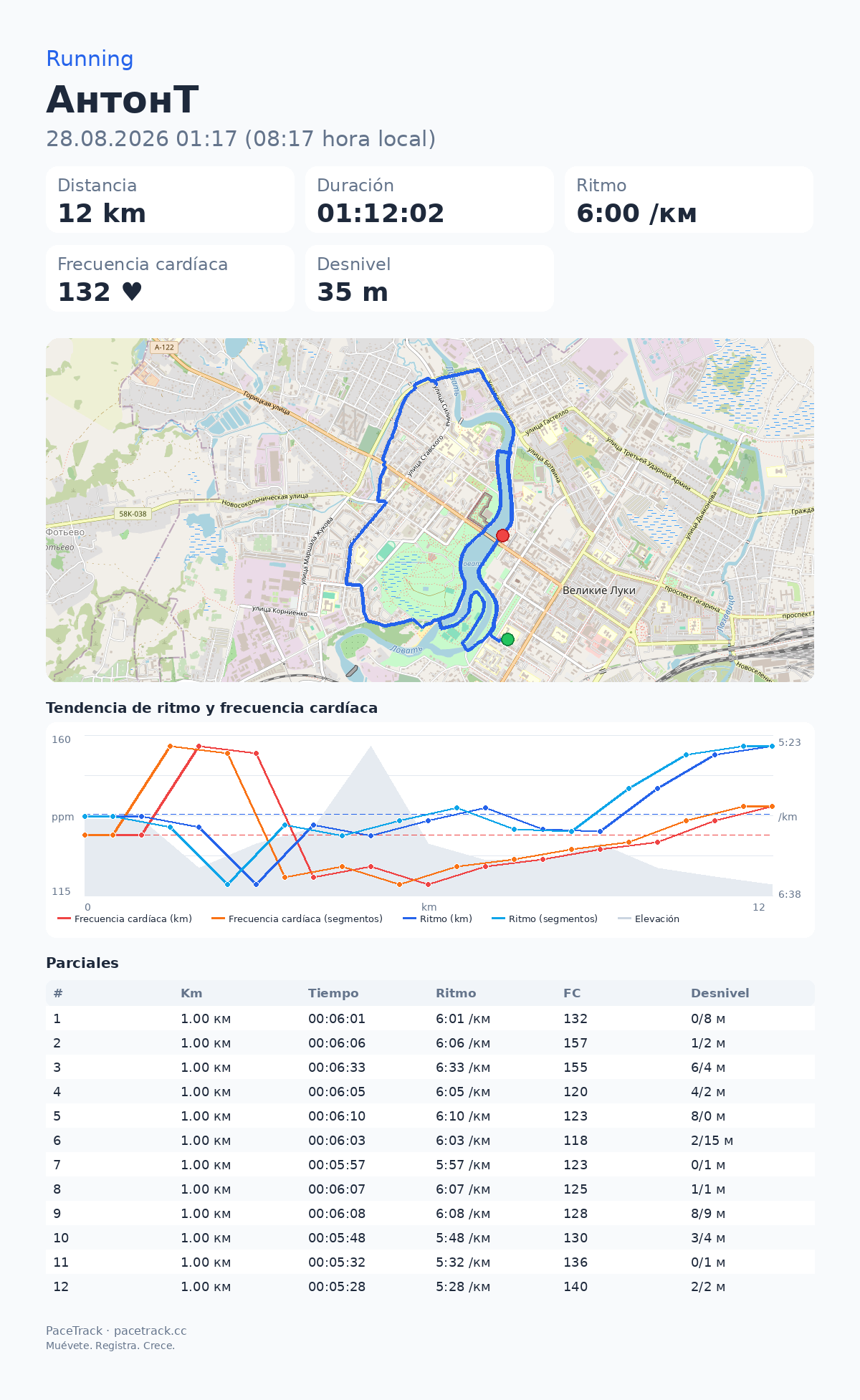Toggle the Elevación legend entry
This screenshot has width=860, height=1400.
[649, 919]
